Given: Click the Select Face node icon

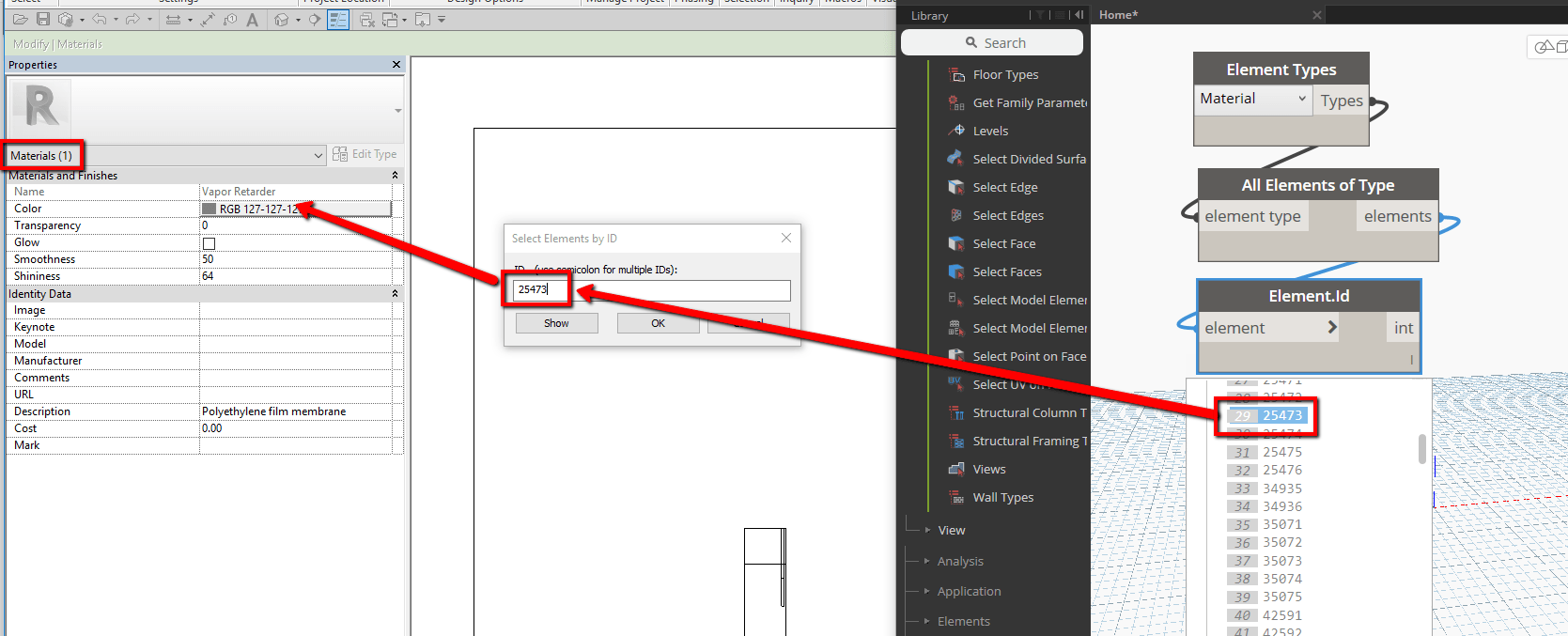Looking at the screenshot, I should (956, 243).
